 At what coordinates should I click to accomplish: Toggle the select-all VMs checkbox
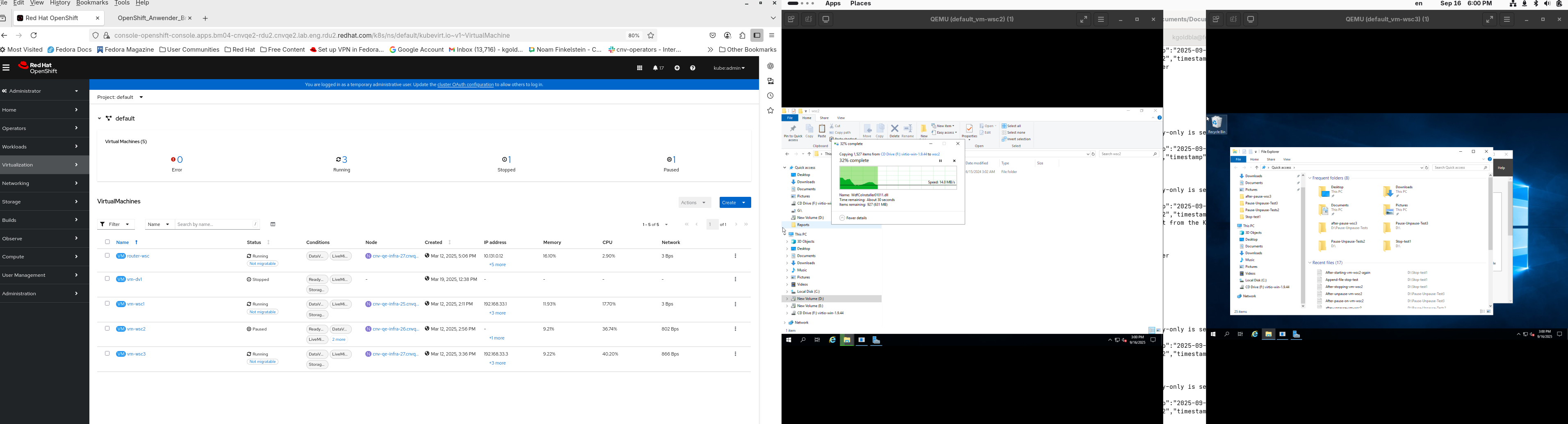click(107, 242)
